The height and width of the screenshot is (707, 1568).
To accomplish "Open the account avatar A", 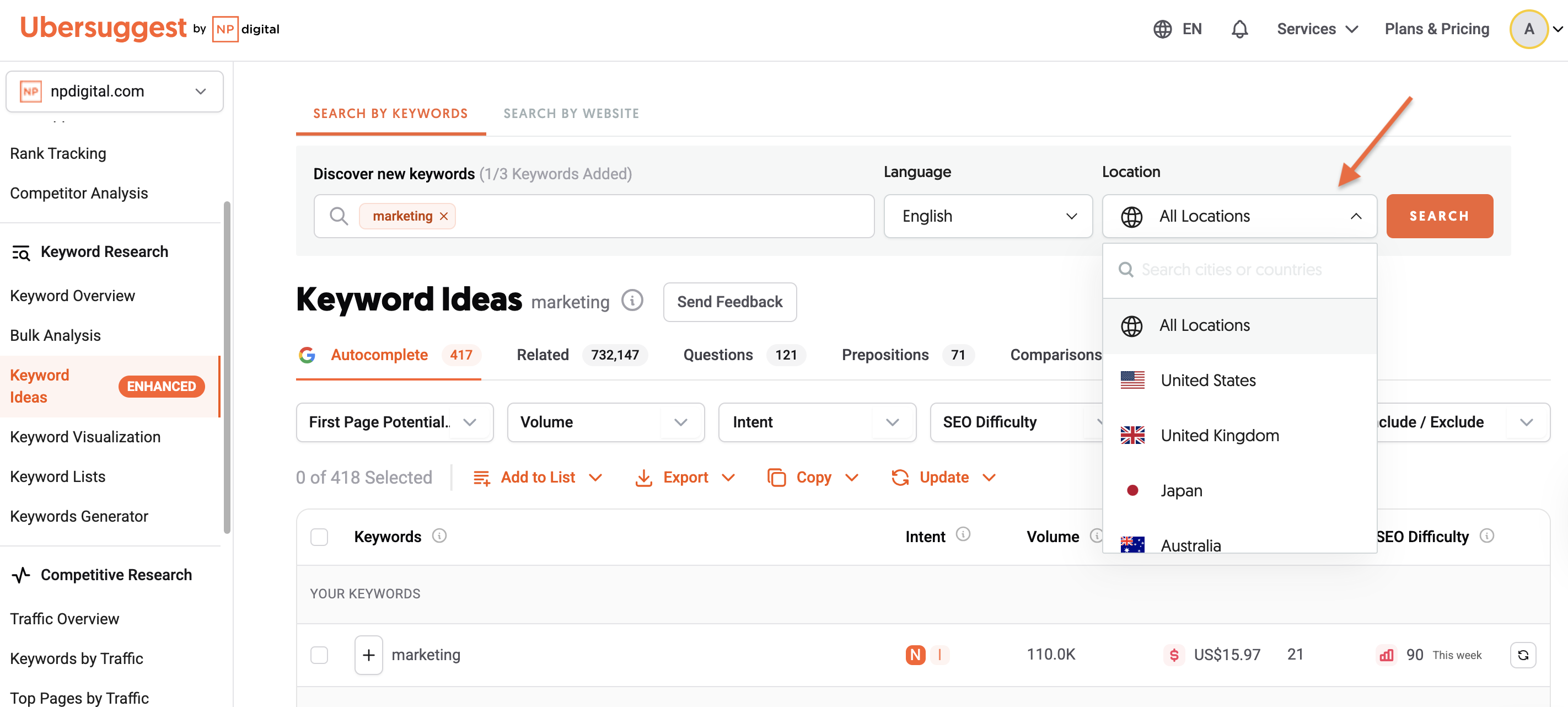I will coord(1528,29).
